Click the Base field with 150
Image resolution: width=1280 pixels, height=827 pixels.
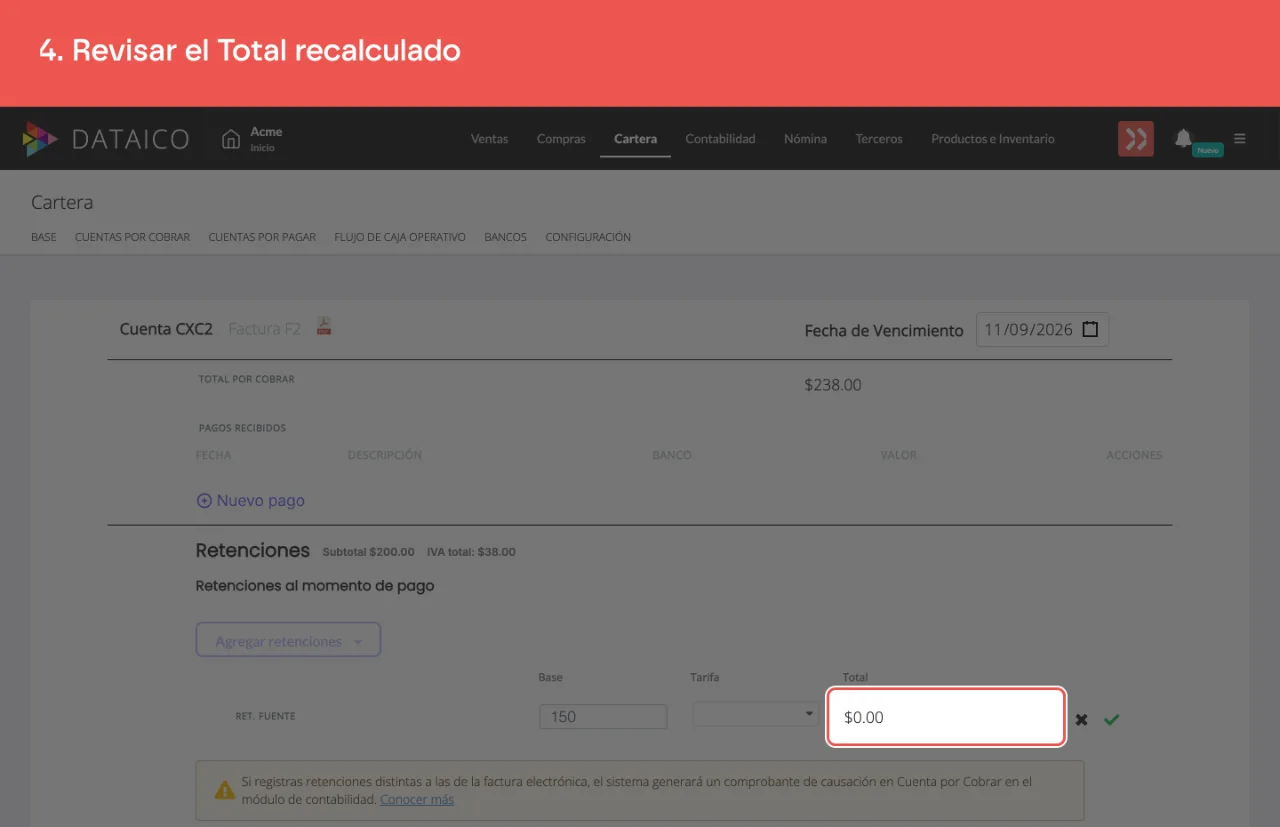[603, 717]
